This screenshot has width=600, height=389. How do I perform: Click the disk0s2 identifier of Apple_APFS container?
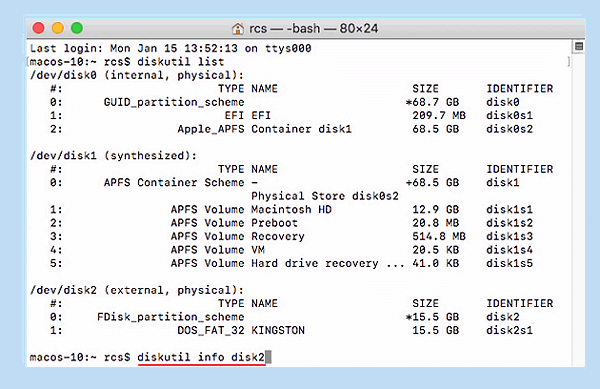pos(509,129)
